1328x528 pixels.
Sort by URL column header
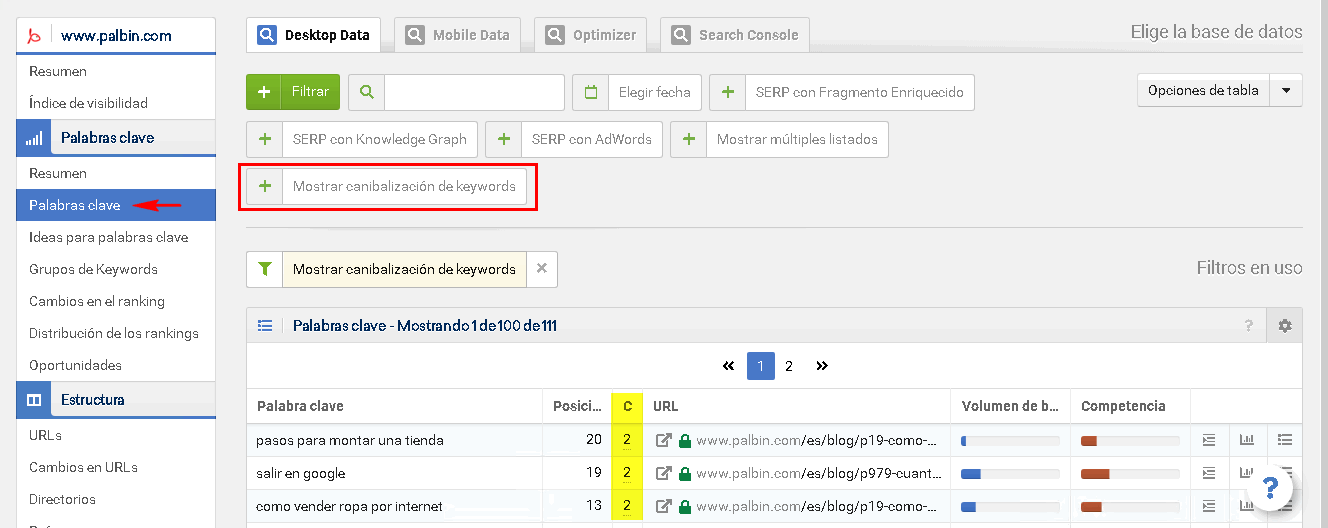[x=797, y=406]
